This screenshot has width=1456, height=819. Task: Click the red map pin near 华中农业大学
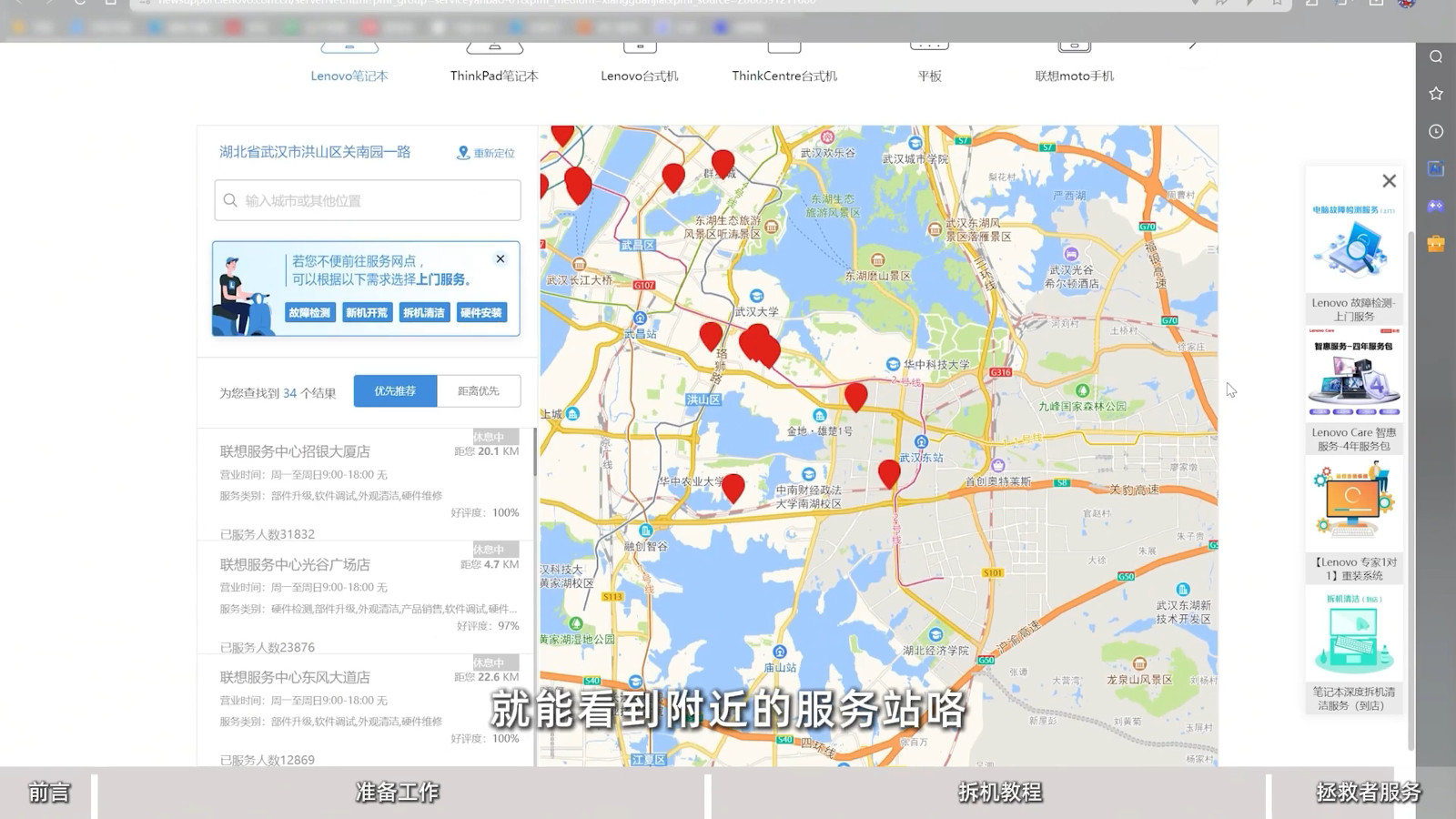click(x=733, y=488)
